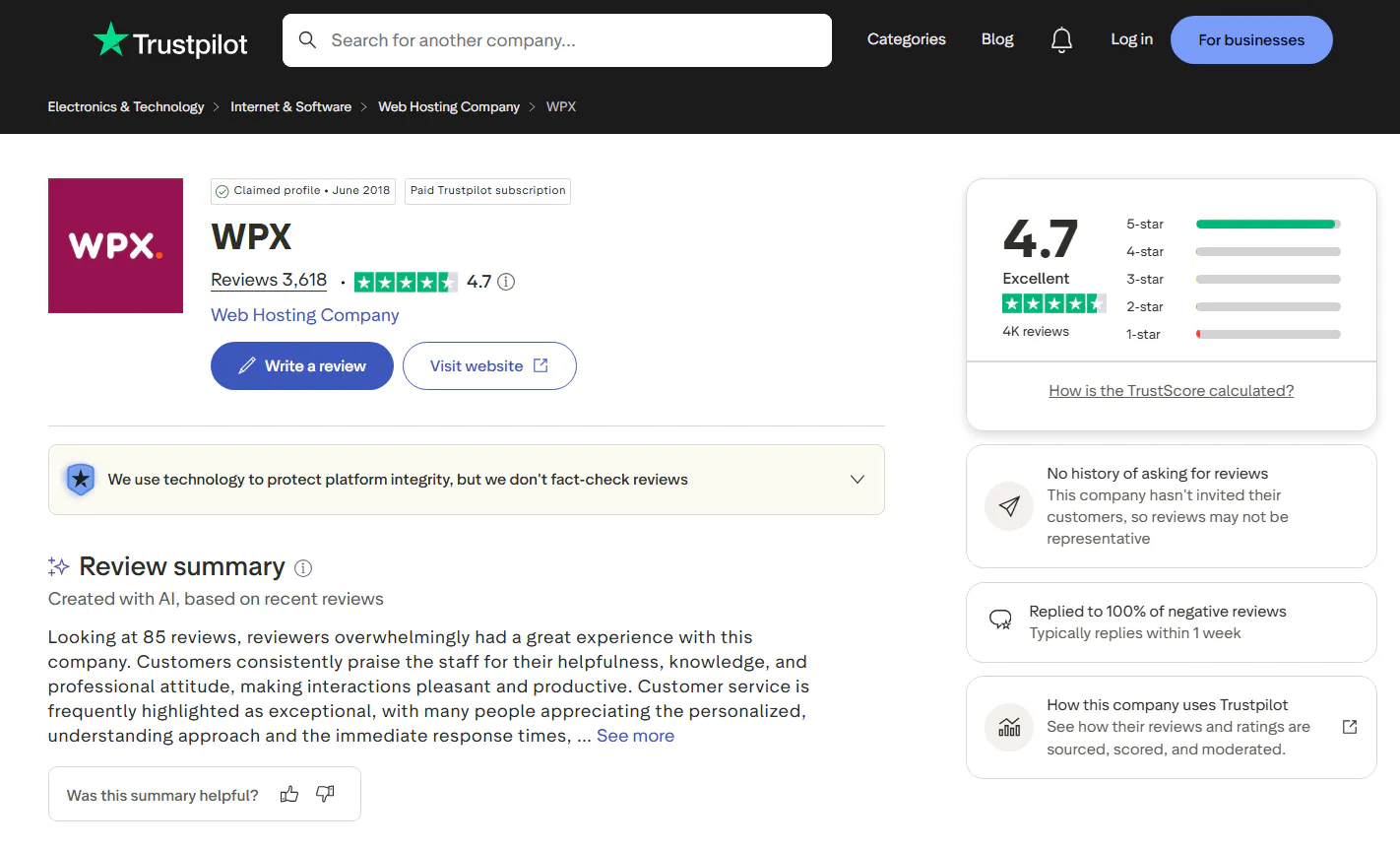Click the search magnifier icon
The height and width of the screenshot is (849, 1400).
307,40
